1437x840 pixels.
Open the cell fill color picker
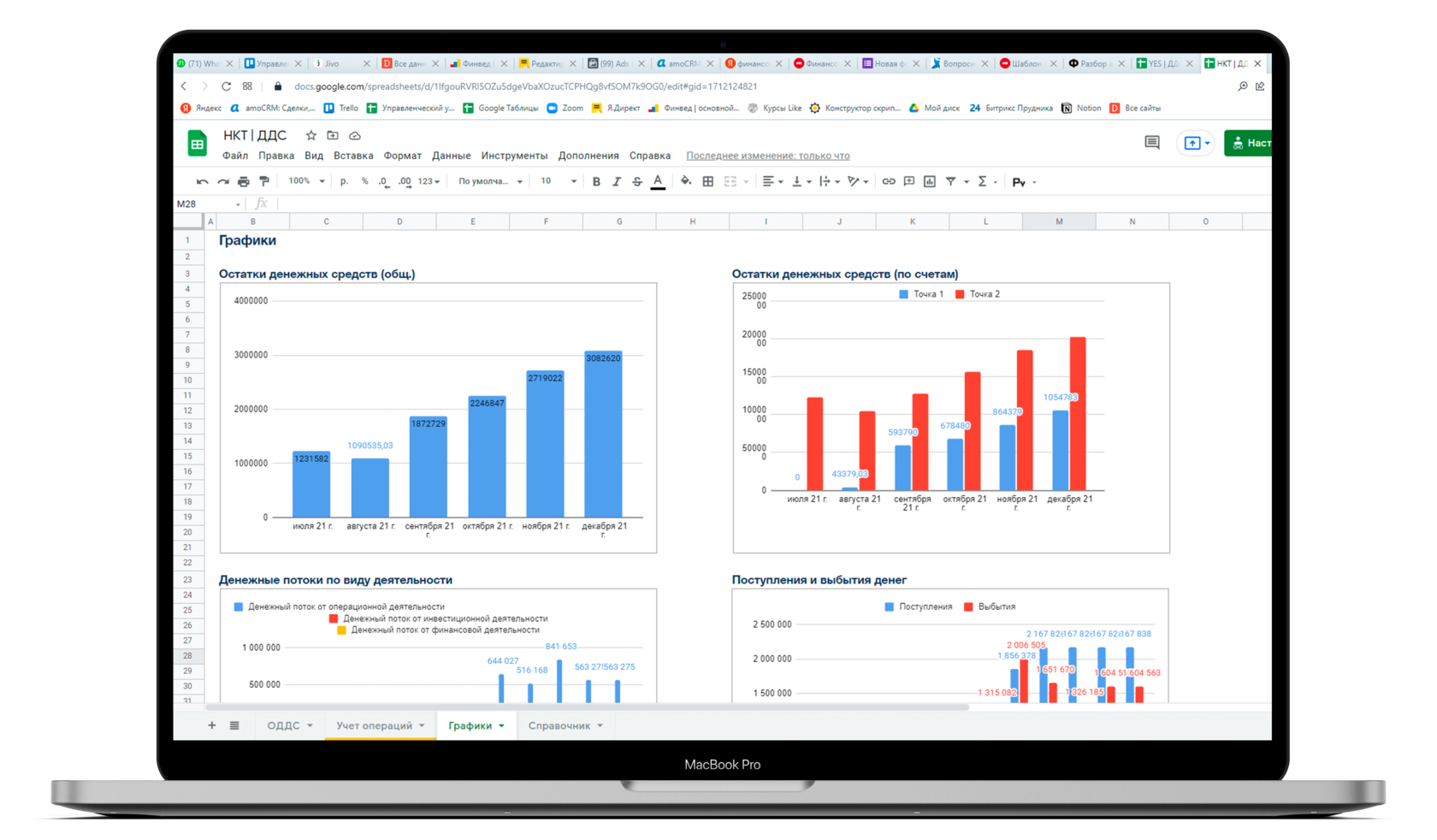point(686,181)
